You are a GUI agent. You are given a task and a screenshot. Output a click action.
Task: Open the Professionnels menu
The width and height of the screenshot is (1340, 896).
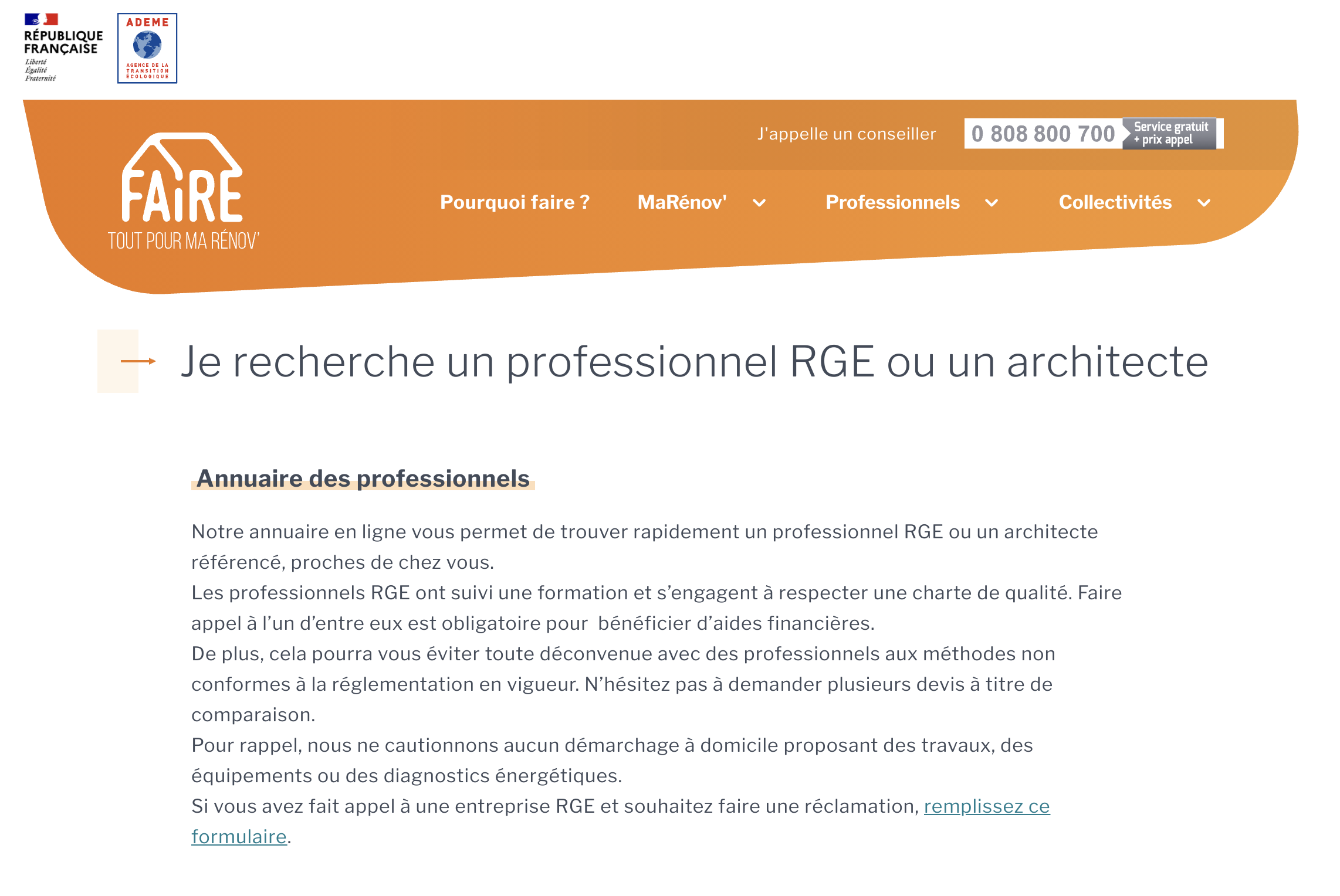point(892,202)
